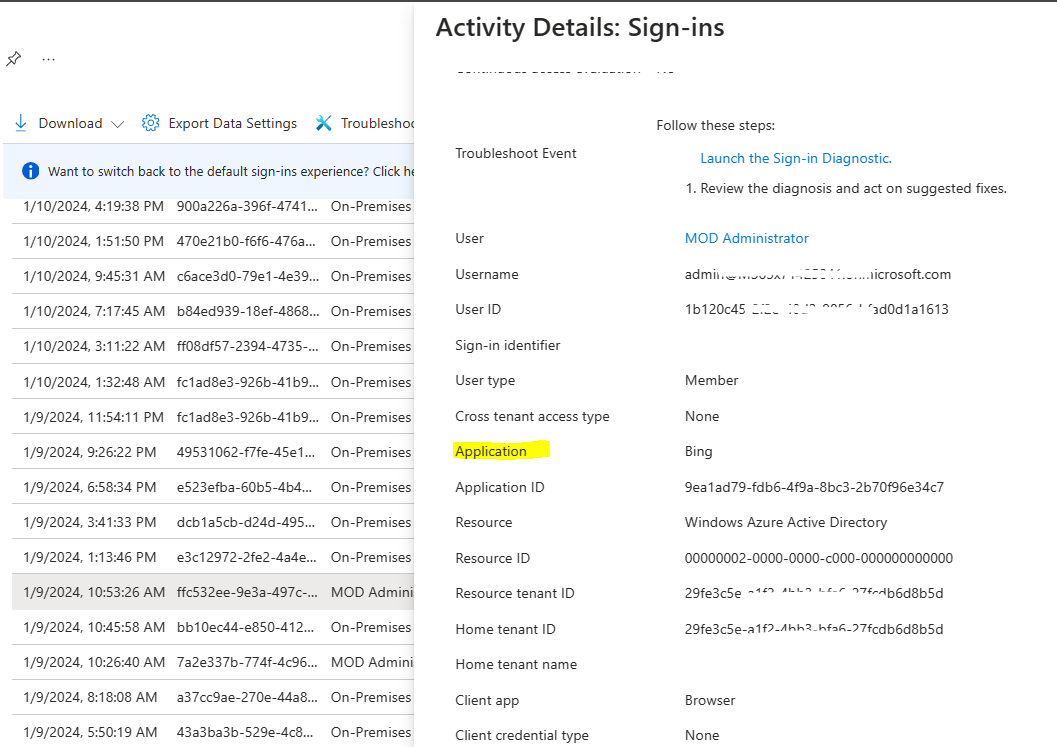
Task: Click request ID a37cc9ae-270e-44a8...
Action: [246, 698]
